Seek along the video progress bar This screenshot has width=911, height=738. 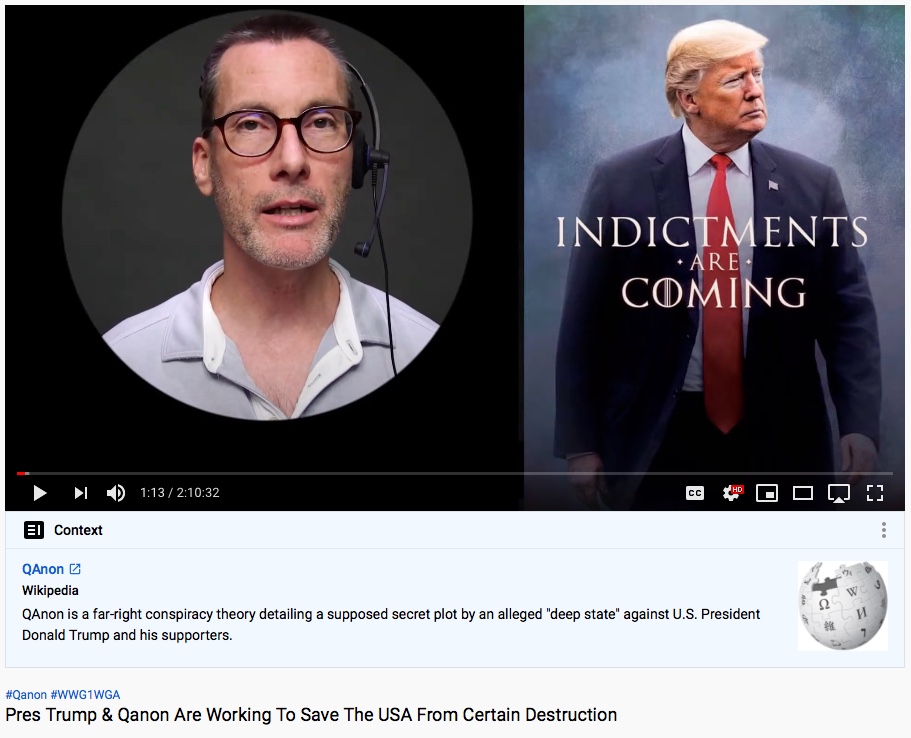pos(455,474)
